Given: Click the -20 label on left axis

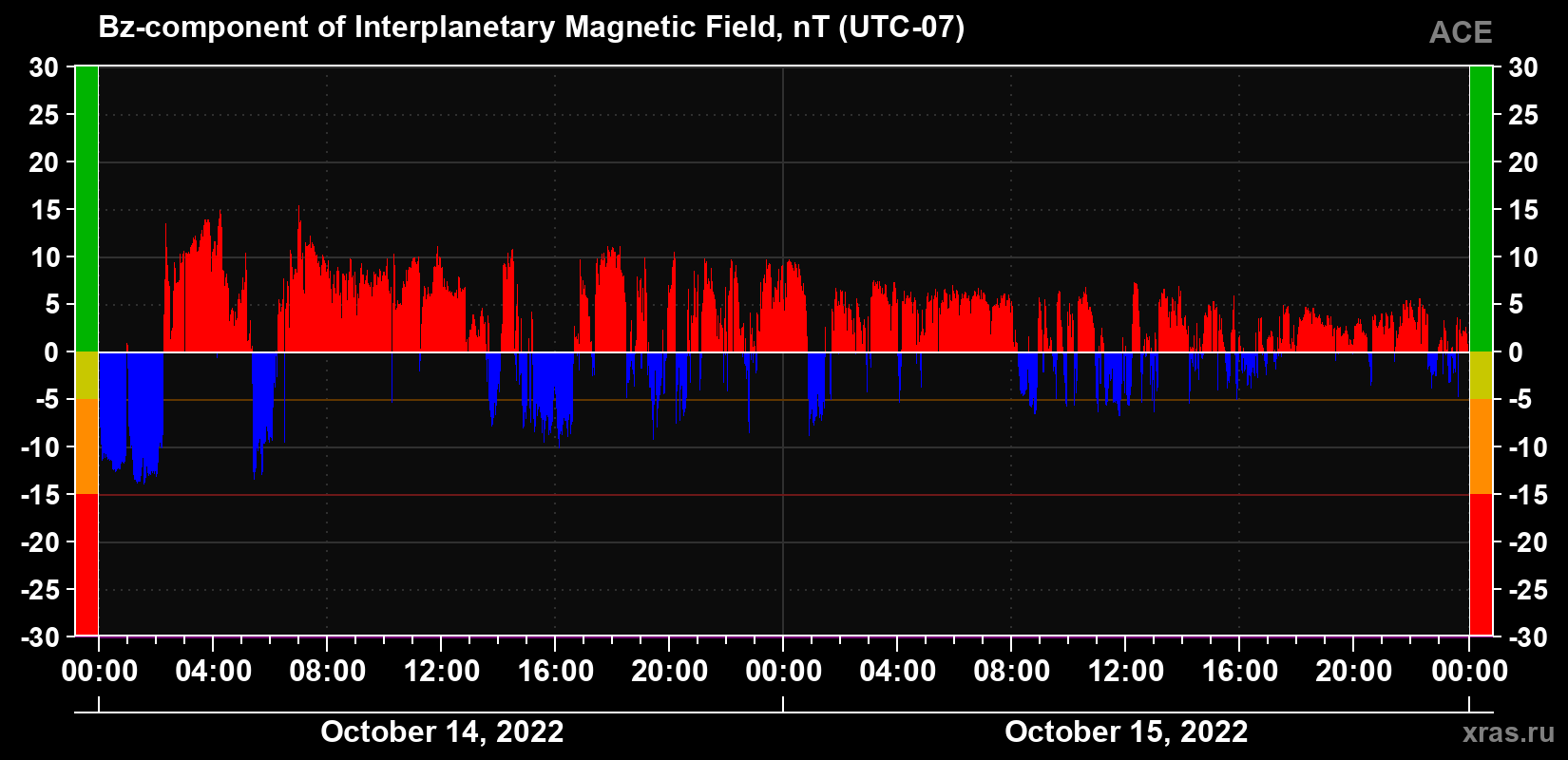Looking at the screenshot, I should (x=40, y=542).
